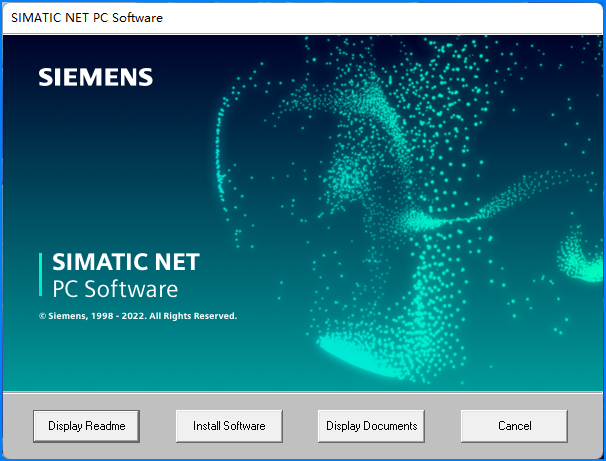Viewport: 606px width, 461px height.
Task: Cancel the SIMATIC NET installer
Action: (514, 426)
